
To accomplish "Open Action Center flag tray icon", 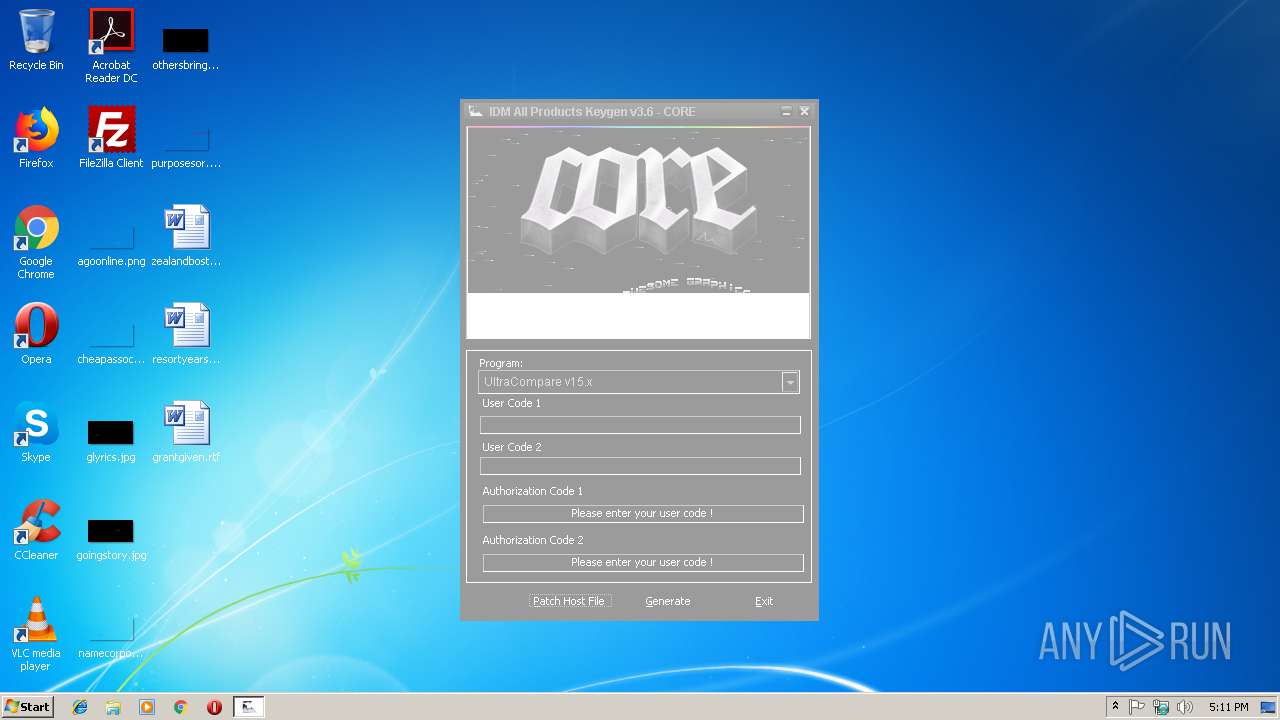I will 1137,707.
